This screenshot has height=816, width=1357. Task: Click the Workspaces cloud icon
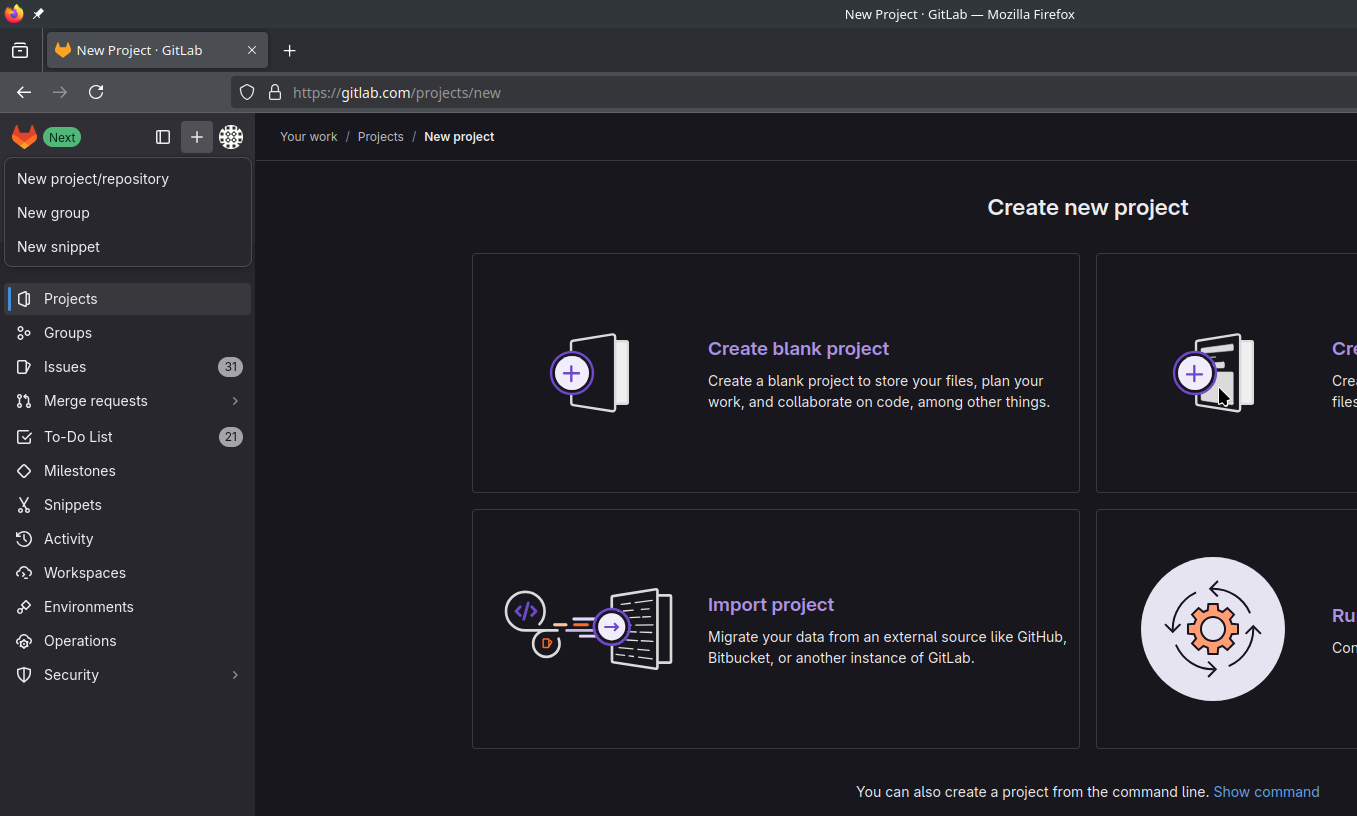(24, 573)
